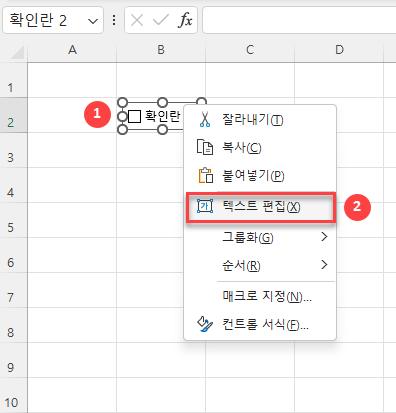The width and height of the screenshot is (396, 413).
Task: Click cell A1
Action: click(x=72, y=80)
